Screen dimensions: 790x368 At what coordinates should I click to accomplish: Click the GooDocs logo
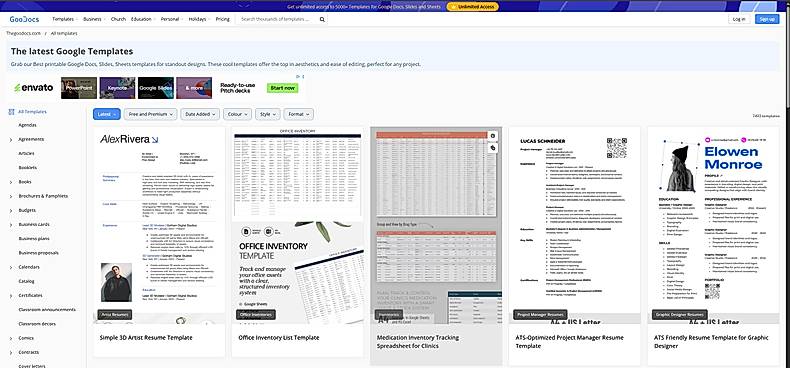24,19
